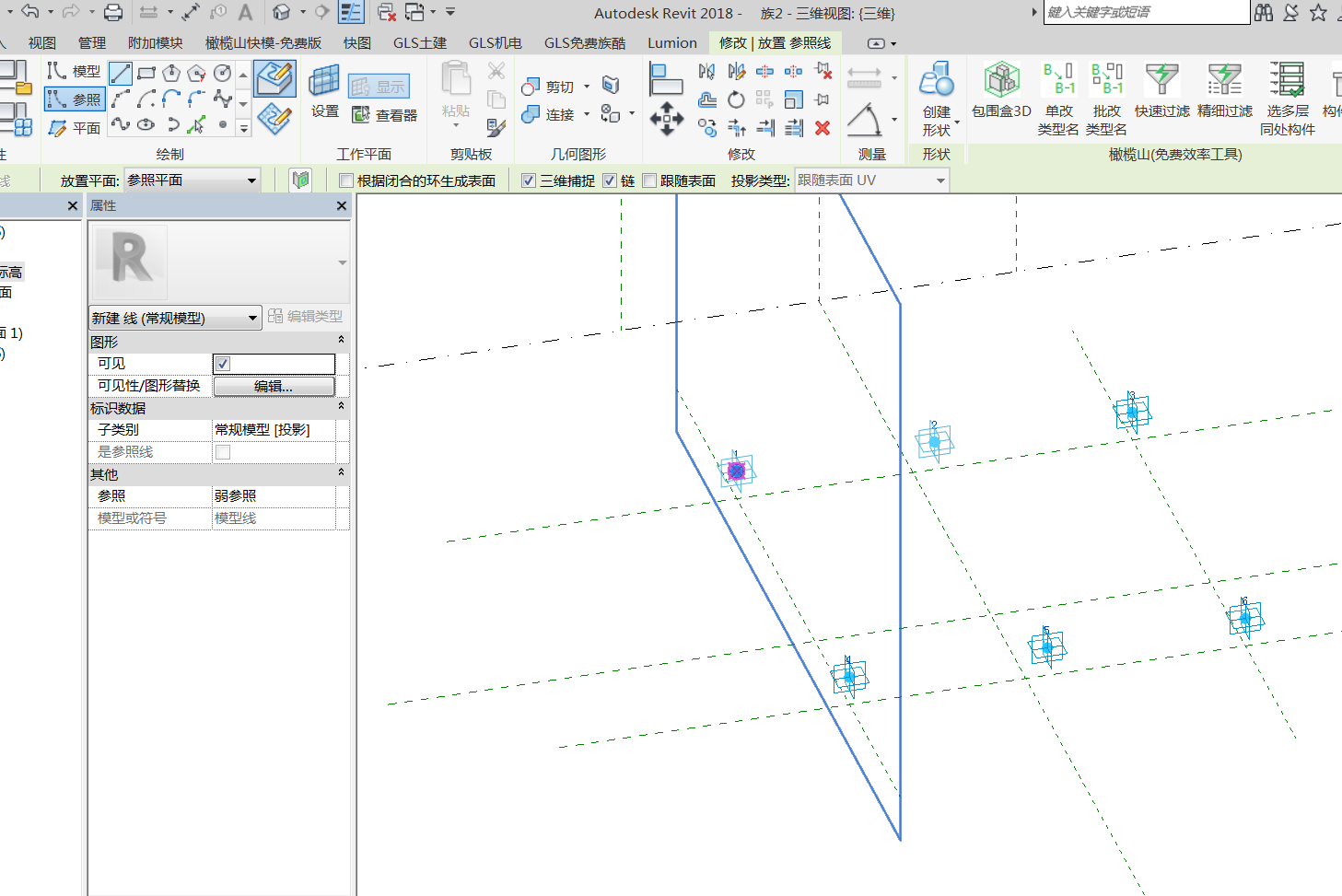Click the 编辑... button for visibility overrides

(x=274, y=387)
